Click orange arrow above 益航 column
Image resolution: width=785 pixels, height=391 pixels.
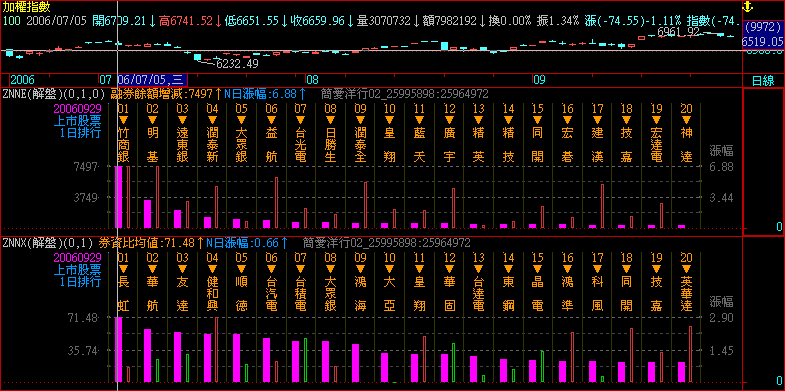click(x=271, y=120)
